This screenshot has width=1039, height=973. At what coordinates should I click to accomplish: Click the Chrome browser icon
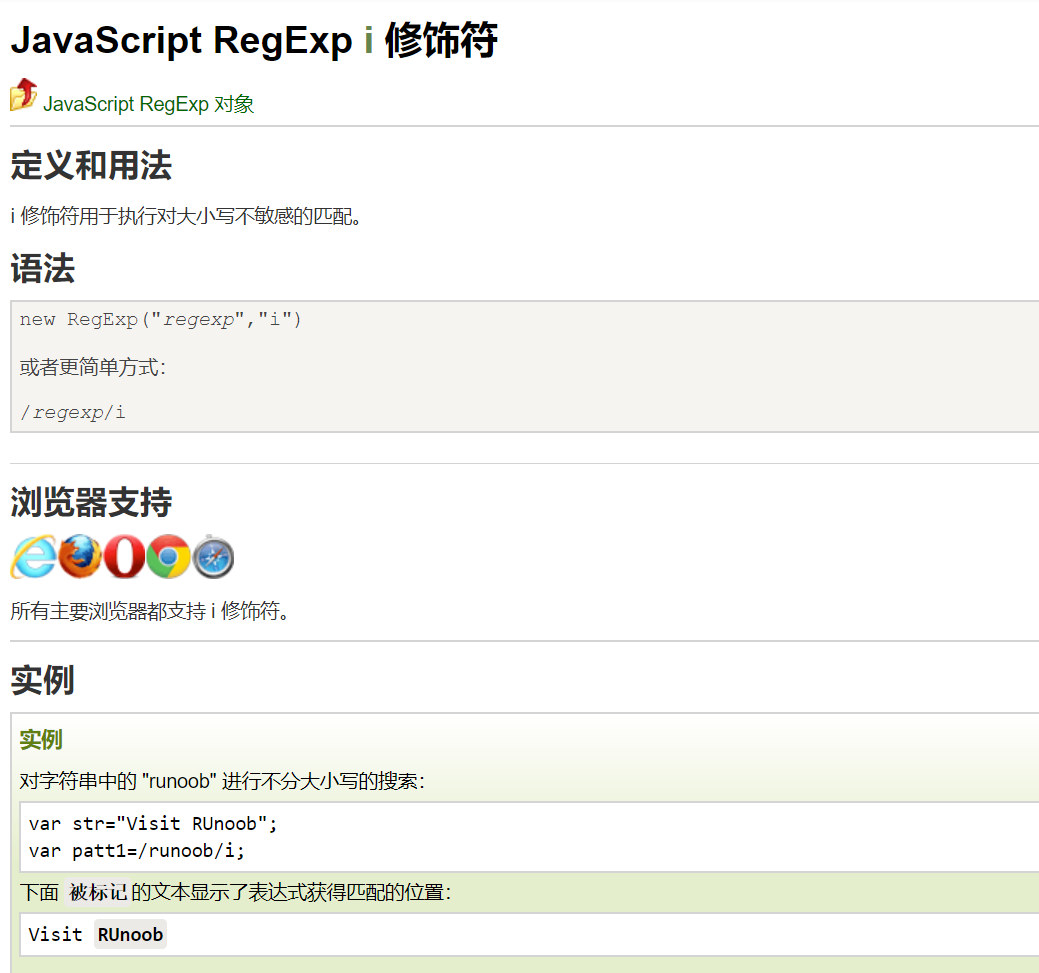(168, 556)
